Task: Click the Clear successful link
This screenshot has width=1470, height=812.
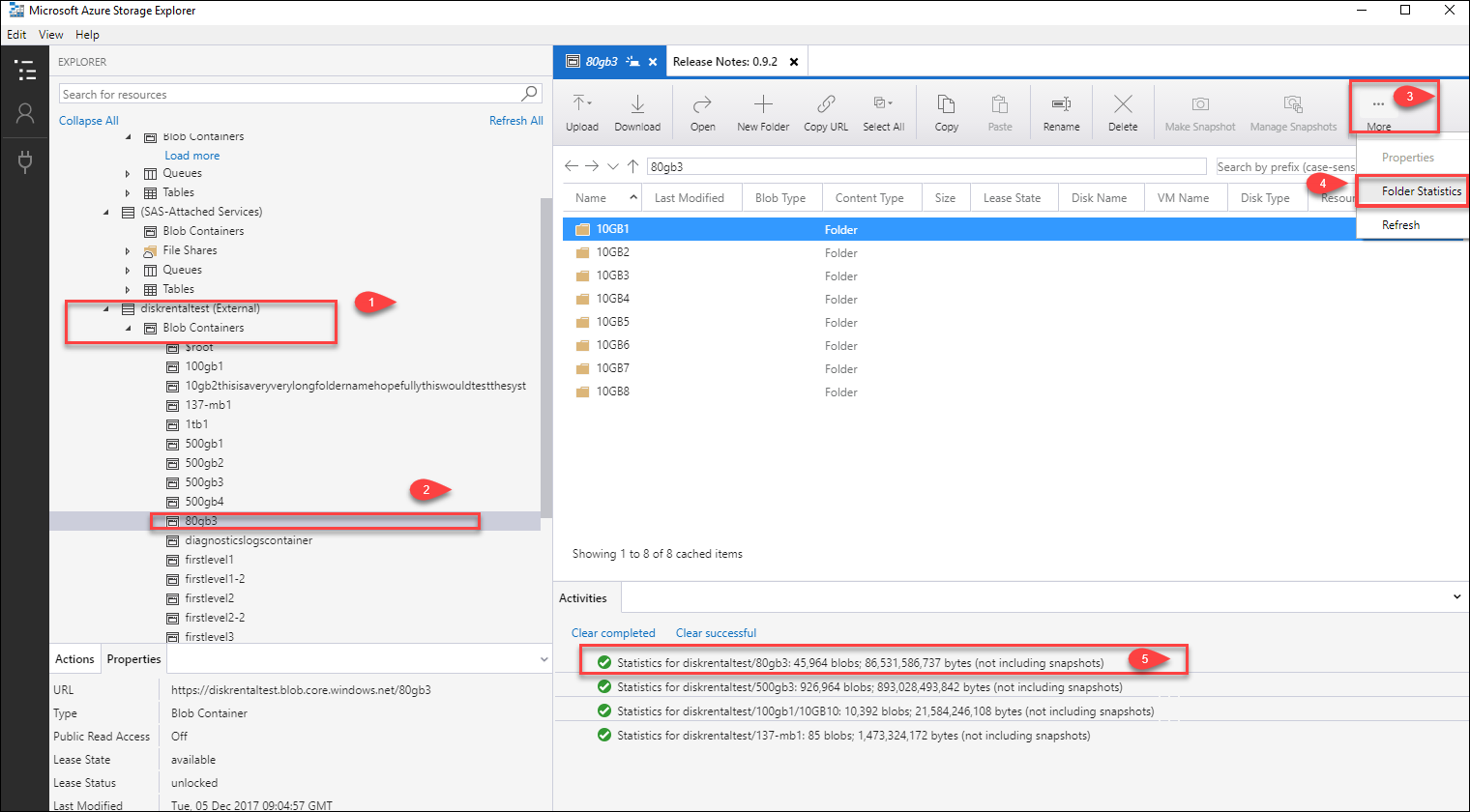Action: 716,632
